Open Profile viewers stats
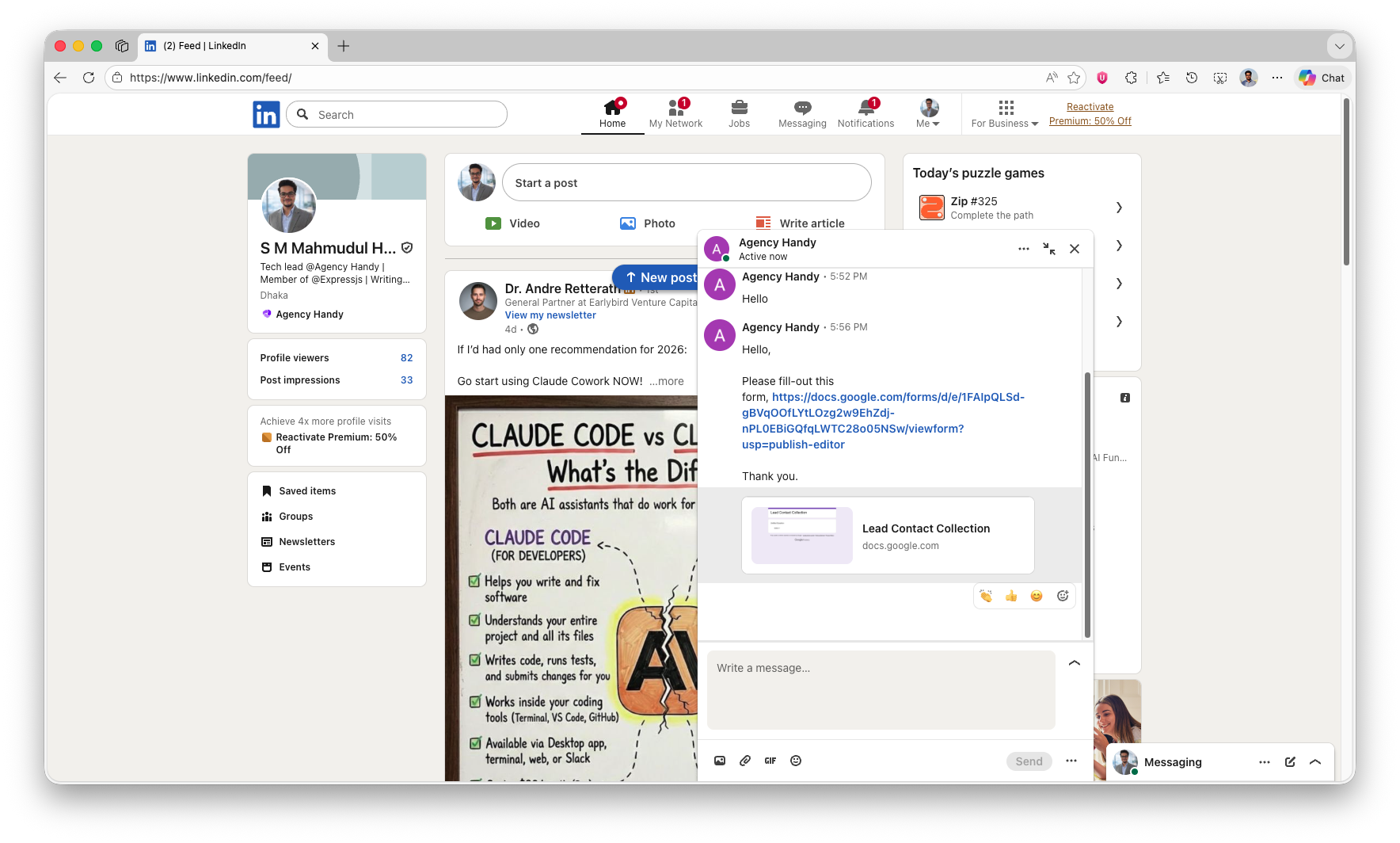1400x843 pixels. (x=337, y=358)
